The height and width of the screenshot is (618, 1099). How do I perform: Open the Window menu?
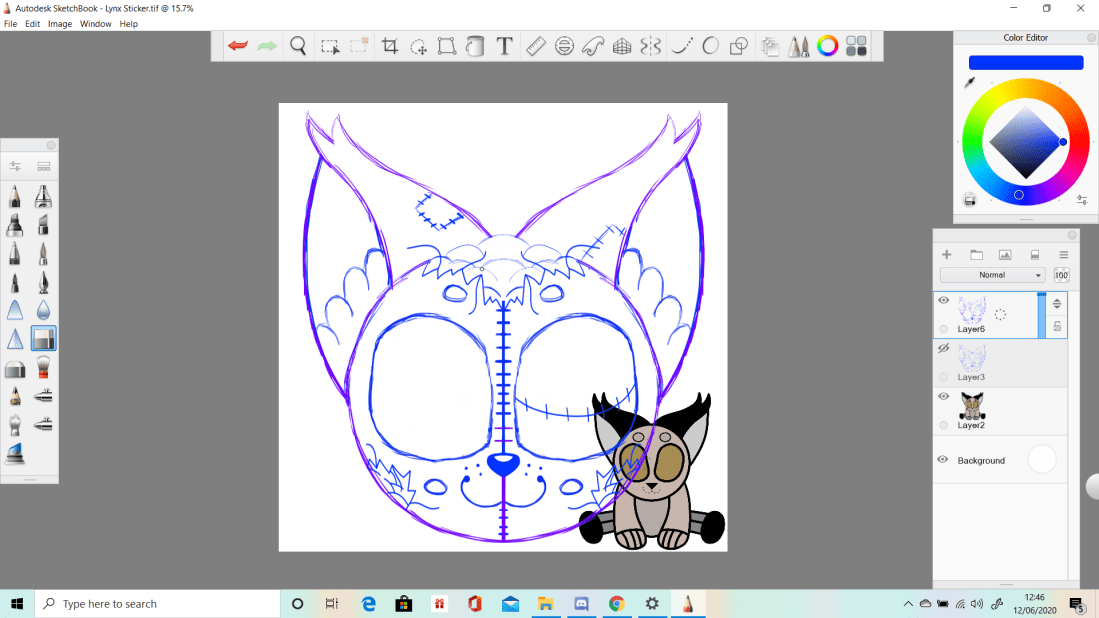click(96, 23)
